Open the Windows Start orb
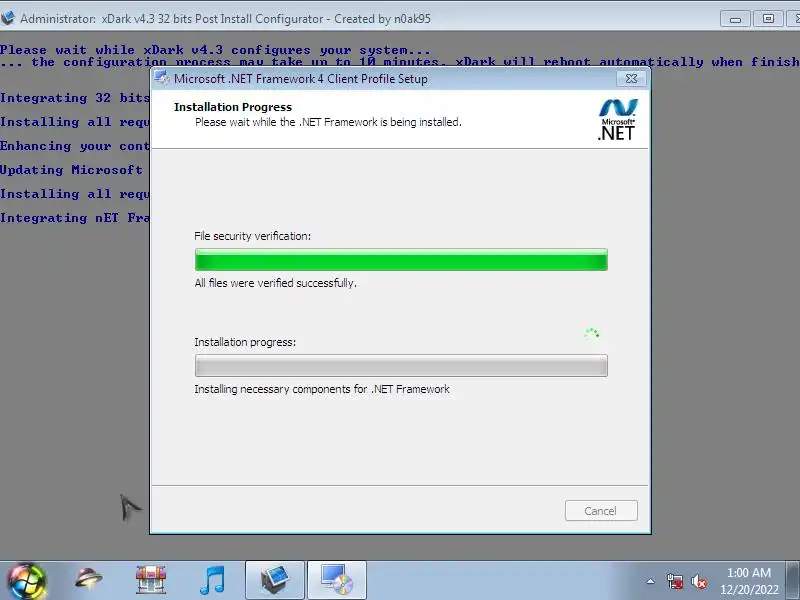This screenshot has width=800, height=600. [26, 581]
